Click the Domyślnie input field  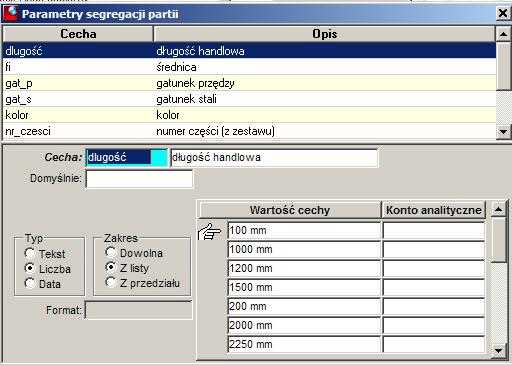(139, 179)
